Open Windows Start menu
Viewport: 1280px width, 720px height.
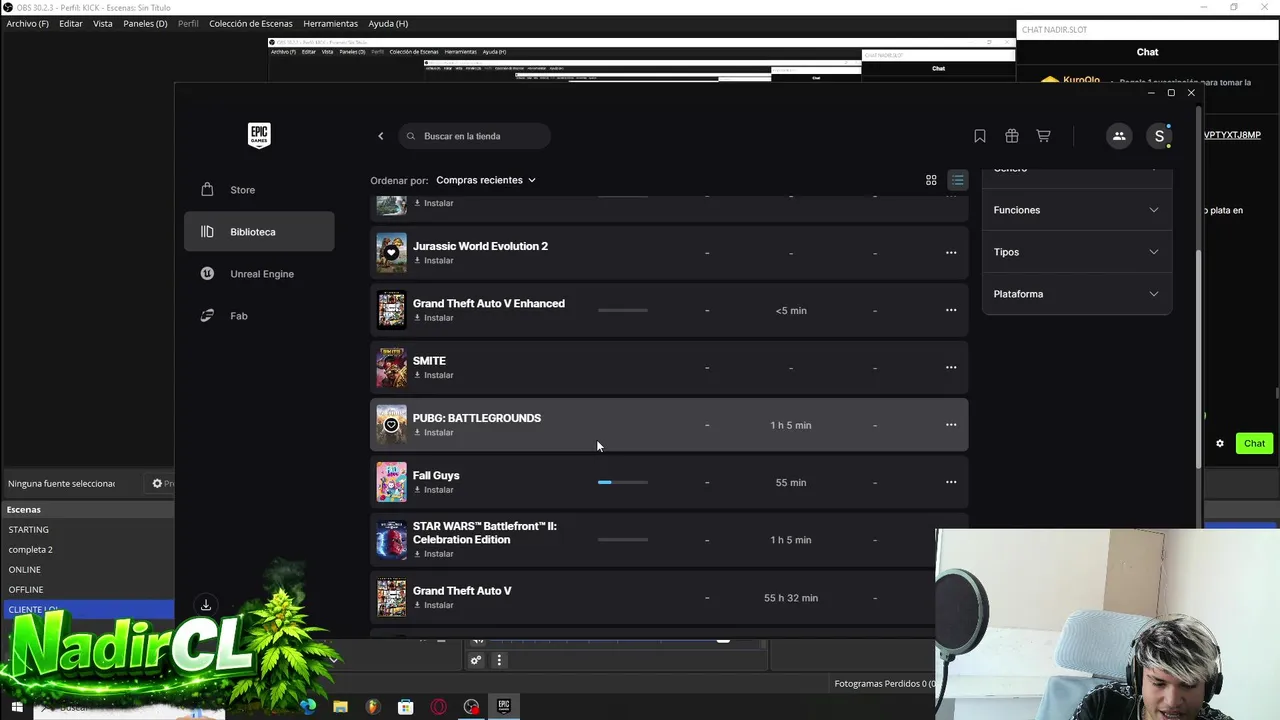click(16, 707)
